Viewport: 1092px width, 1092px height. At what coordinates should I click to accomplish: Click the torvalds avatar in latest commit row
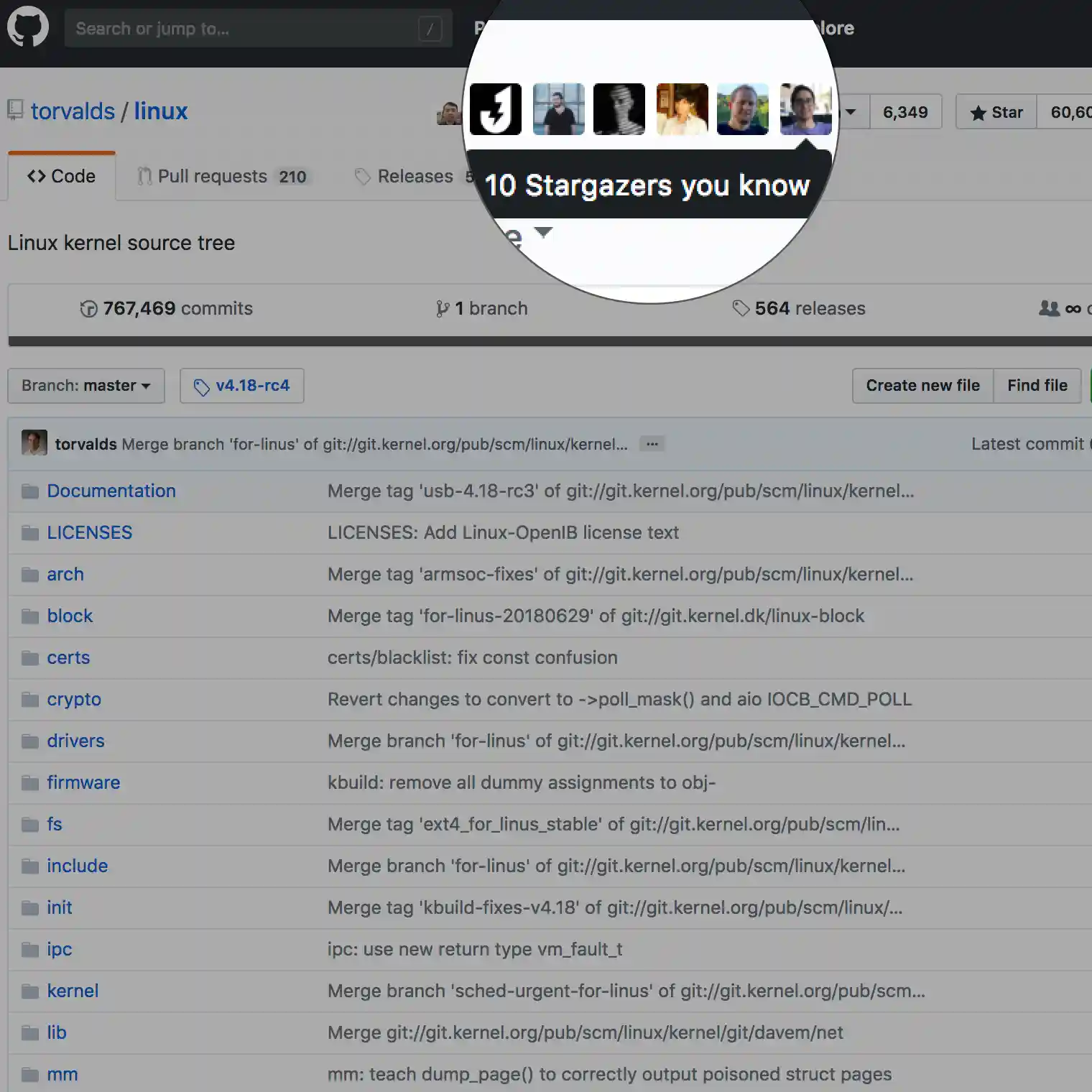click(34, 443)
